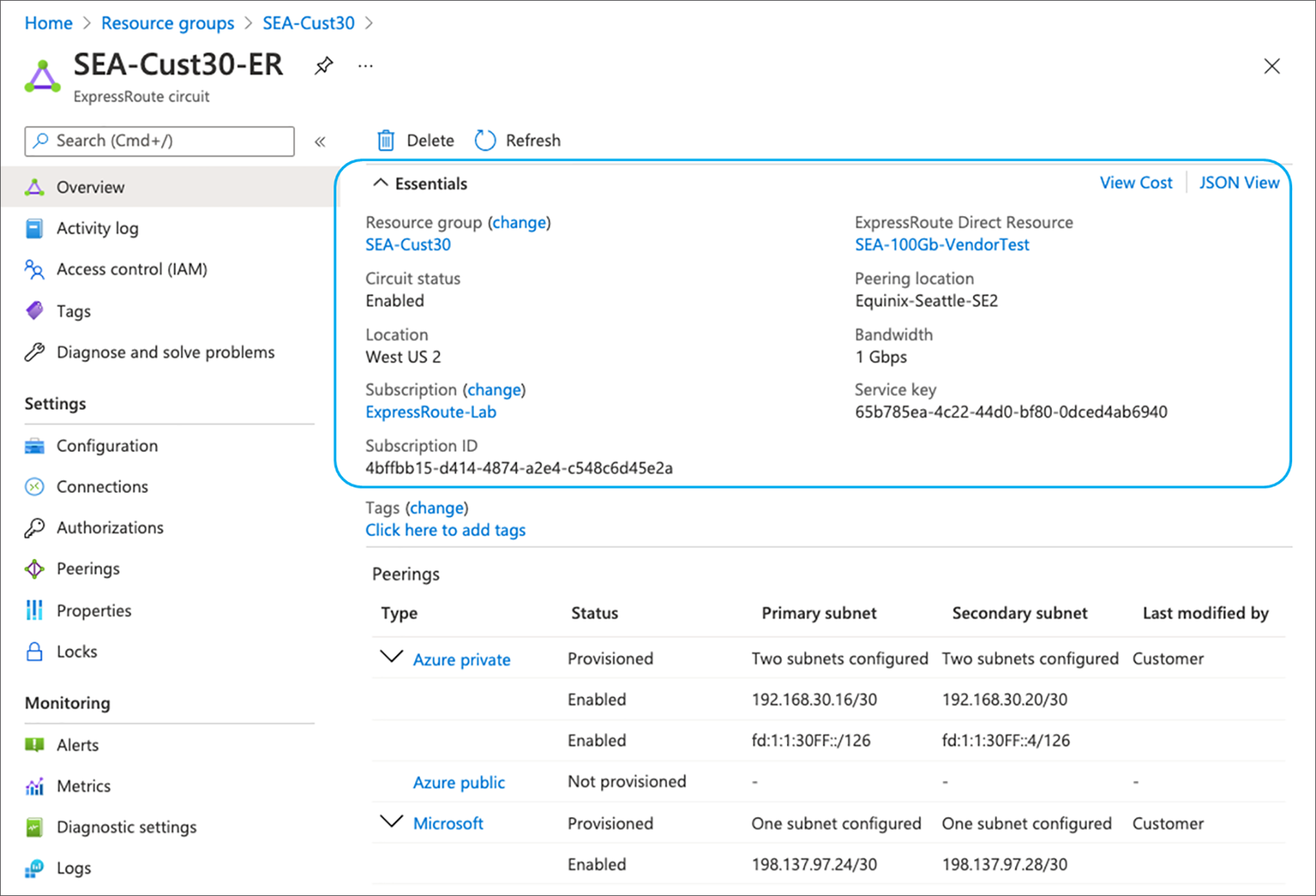Viewport: 1316px width, 896px height.
Task: Open View Cost link
Action: coord(1136,183)
